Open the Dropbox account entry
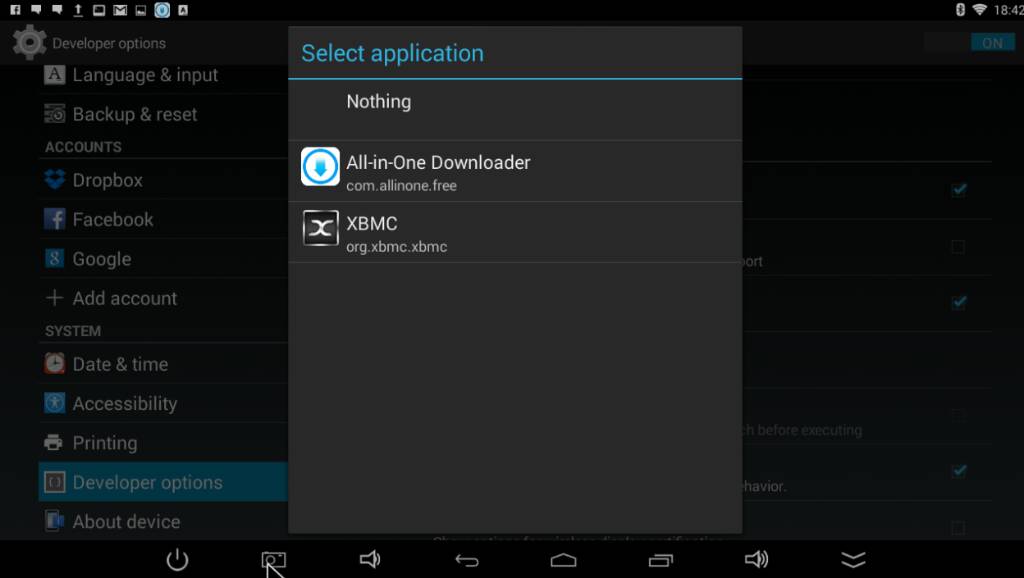 (x=107, y=181)
